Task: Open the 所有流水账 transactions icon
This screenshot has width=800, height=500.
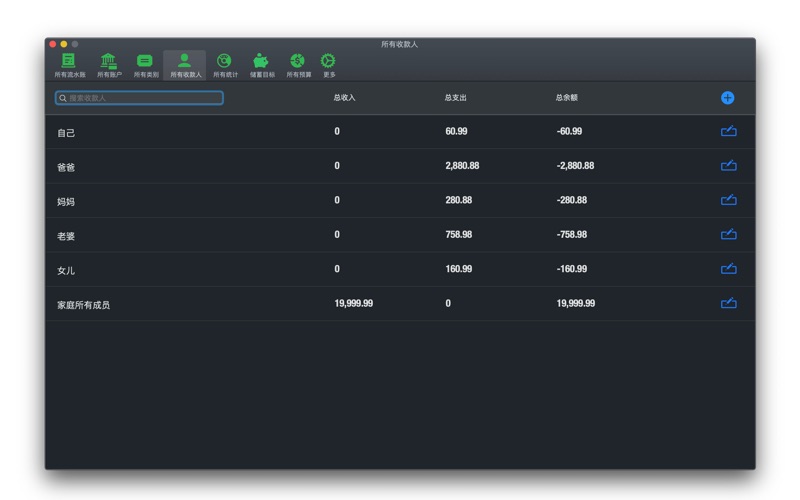Action: 69,62
